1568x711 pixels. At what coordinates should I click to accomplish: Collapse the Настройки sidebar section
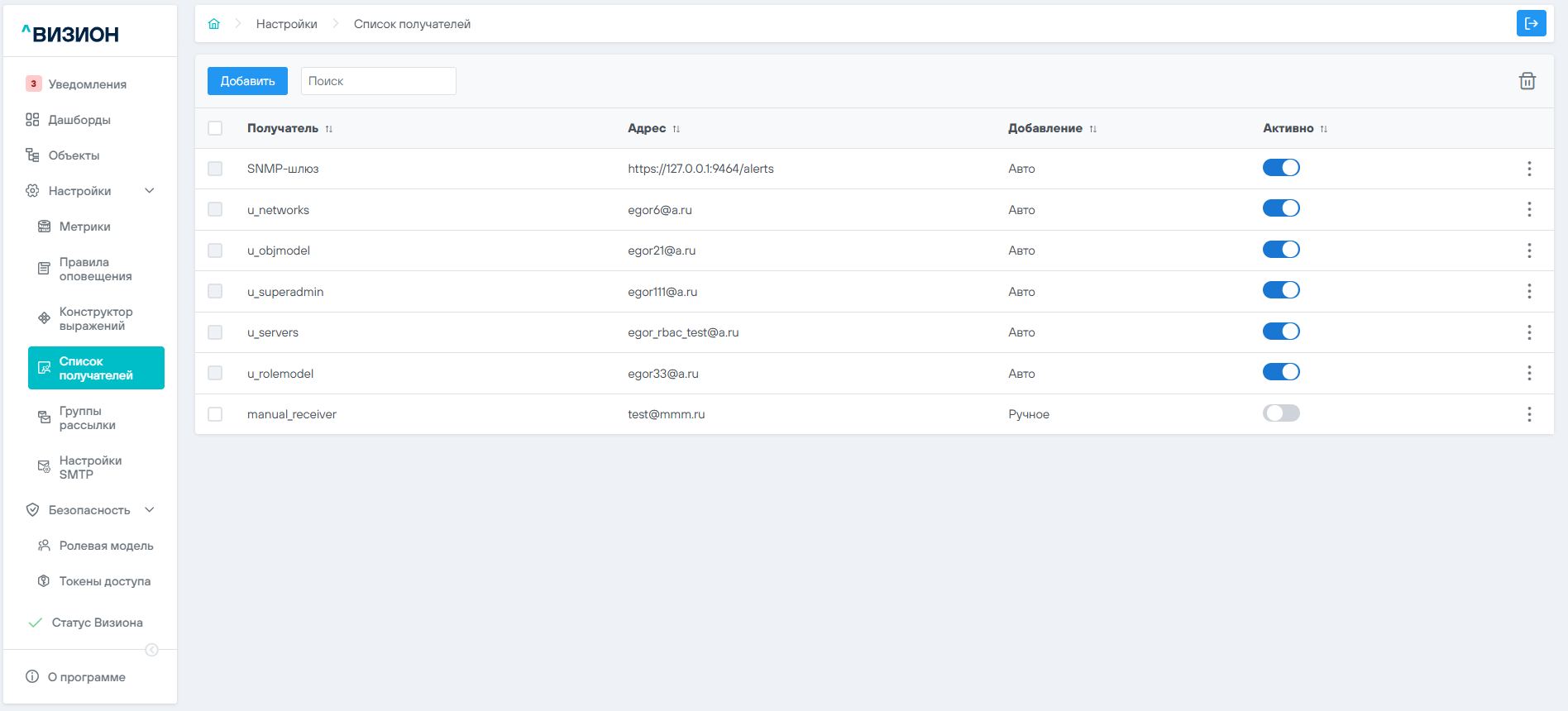pyautogui.click(x=150, y=191)
